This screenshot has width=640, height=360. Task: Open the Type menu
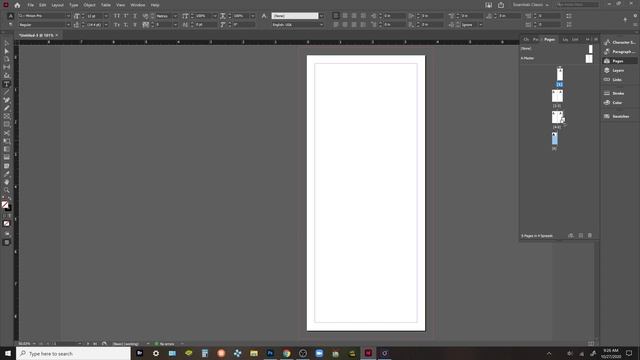73,5
